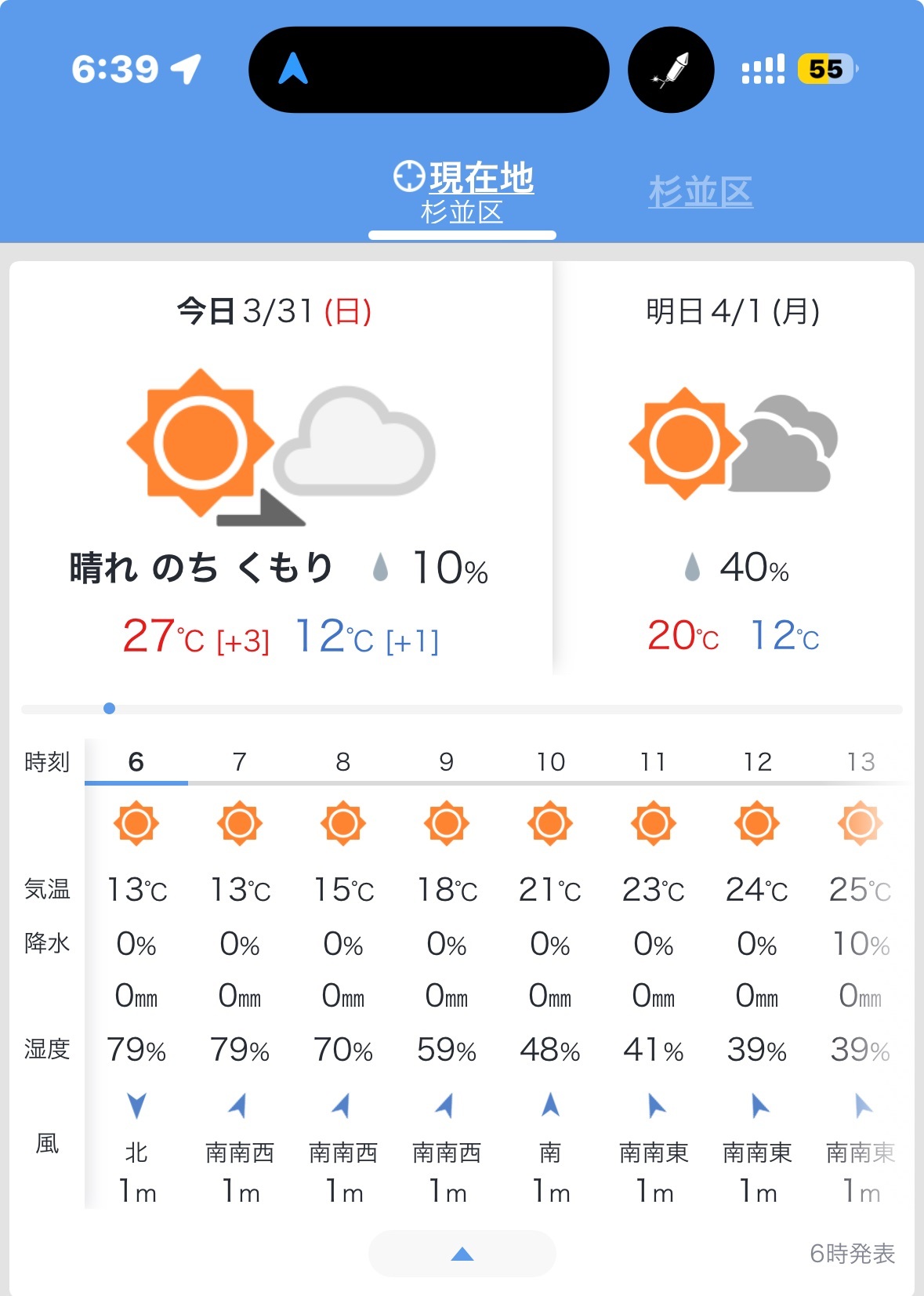
Task: Tap the blue dot on the hourly slider
Action: tap(110, 709)
